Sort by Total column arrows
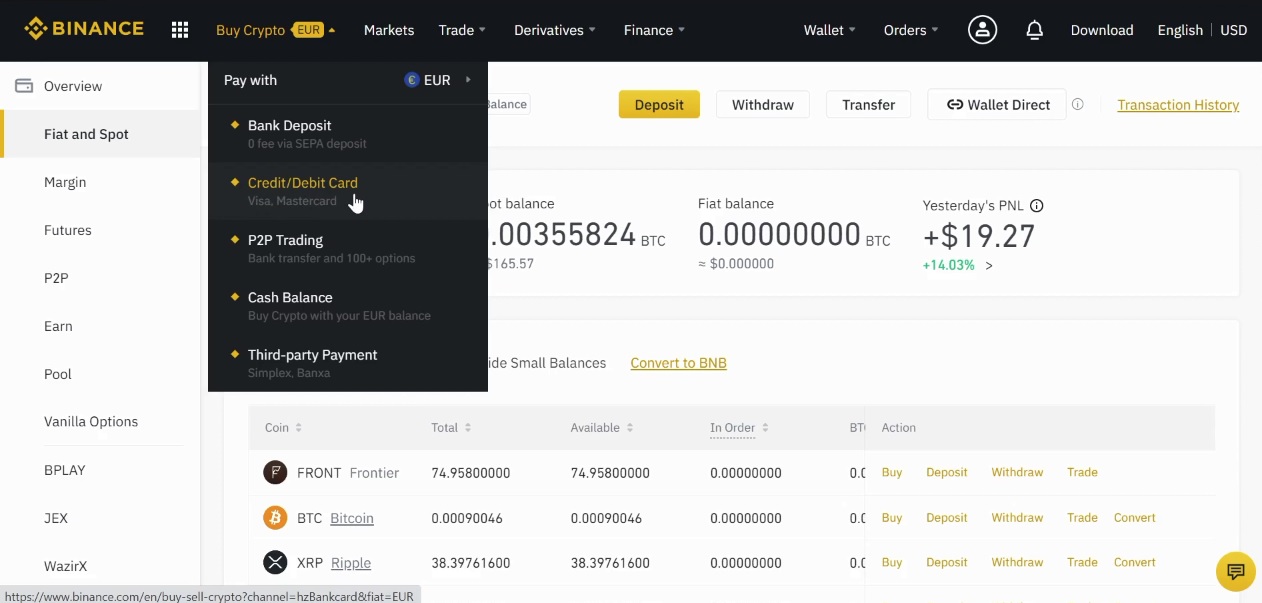 click(467, 427)
